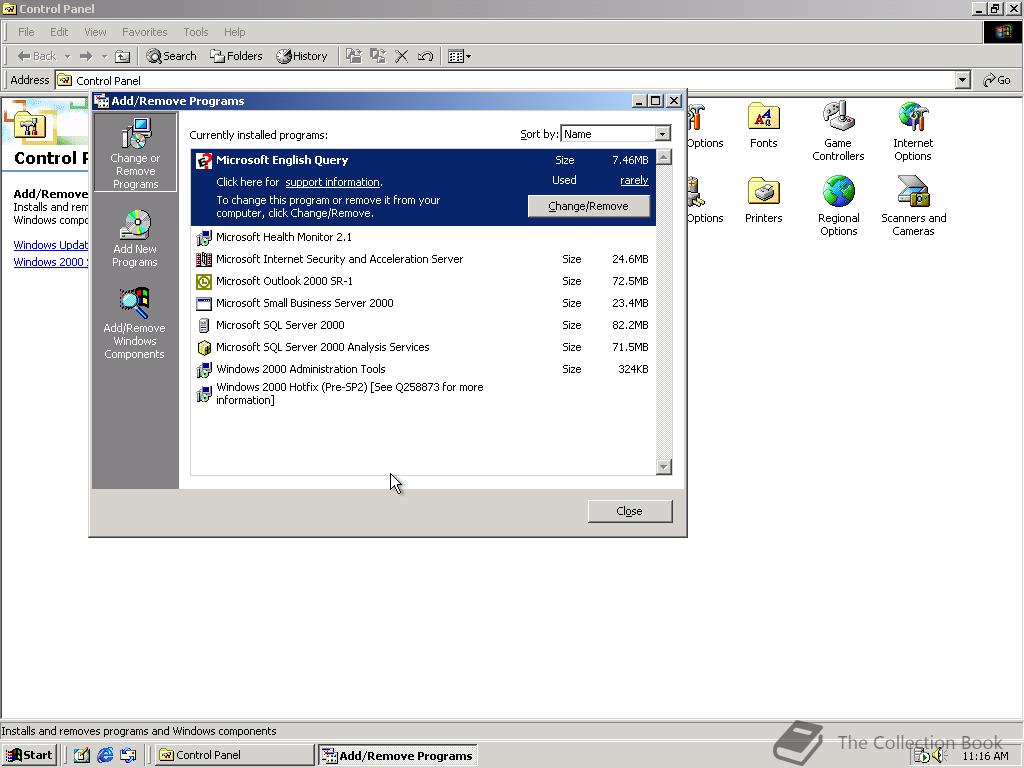Viewport: 1024px width, 768px height.
Task: Click the Internet Security and Acceleration Server icon
Action: (204, 259)
